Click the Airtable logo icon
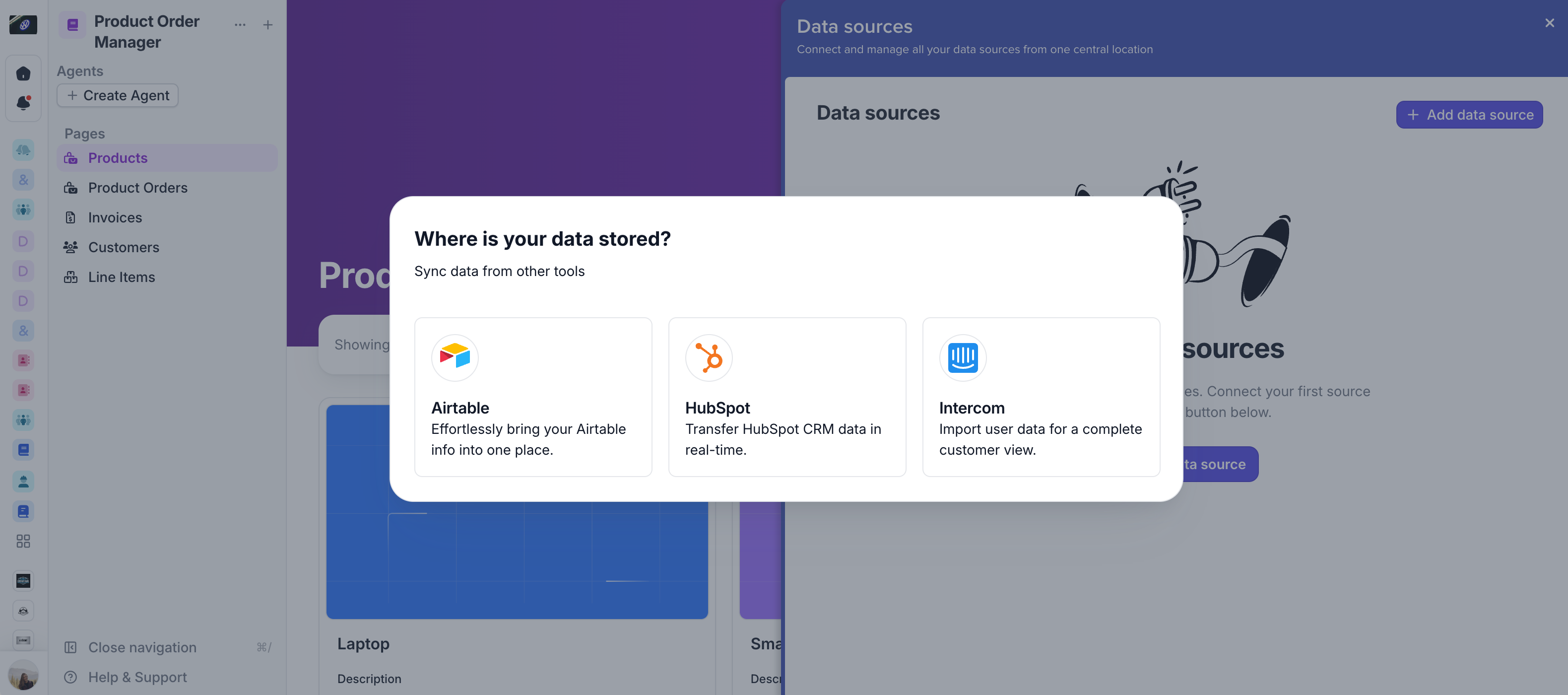 [x=455, y=357]
